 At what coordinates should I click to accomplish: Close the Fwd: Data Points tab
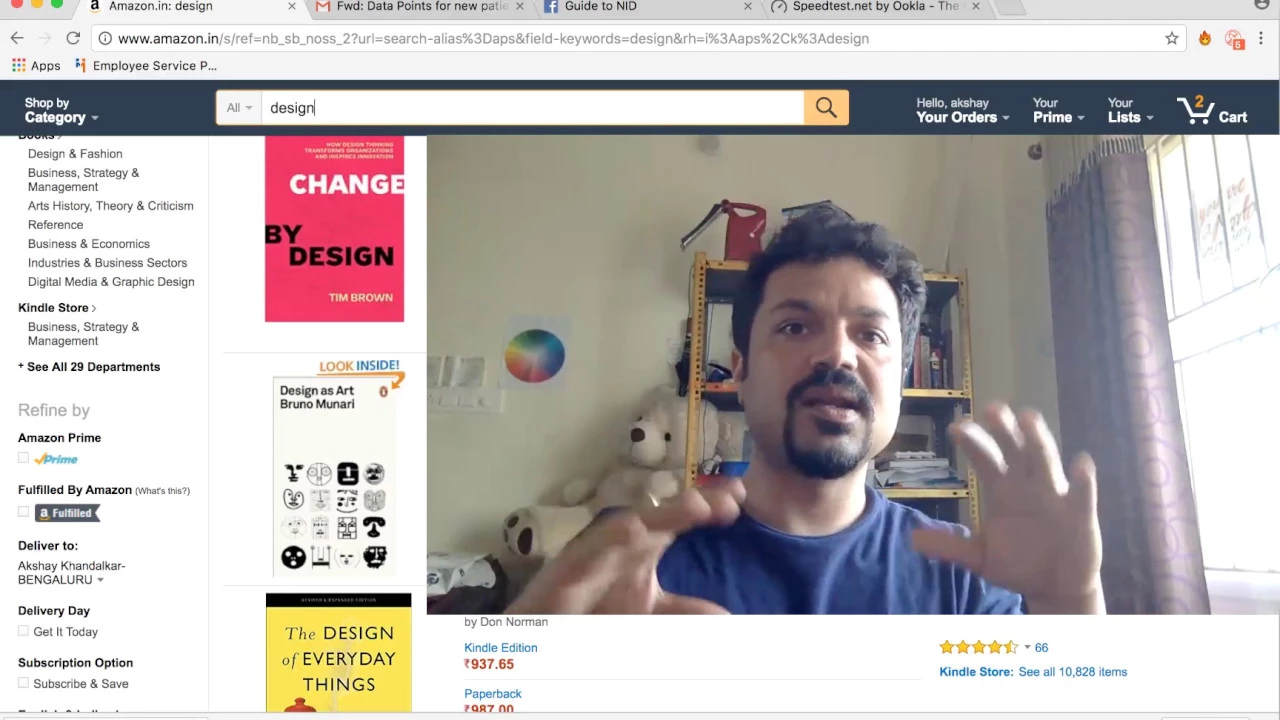(520, 6)
